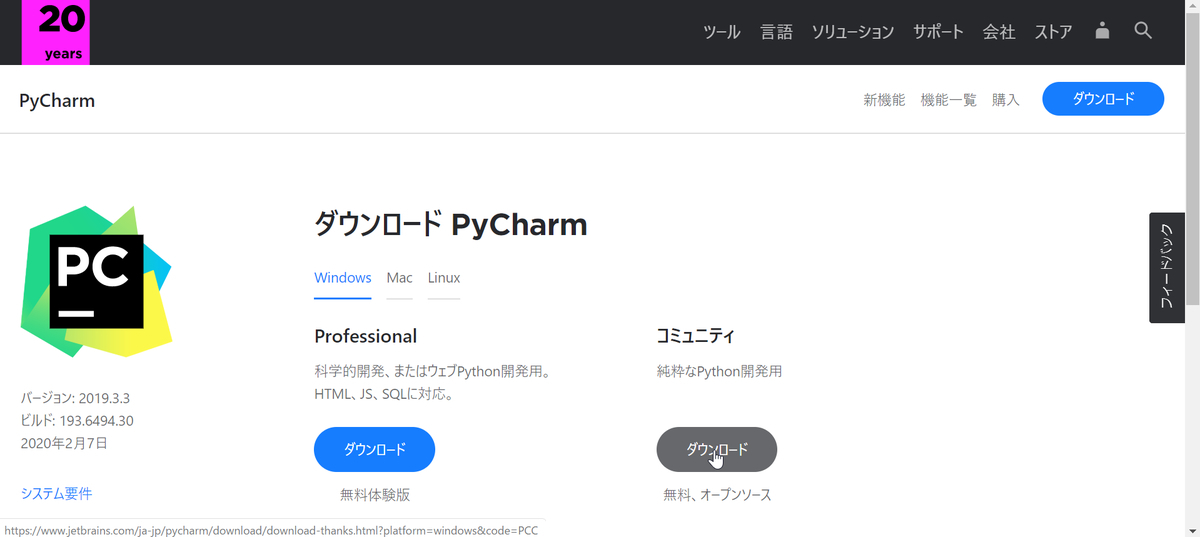Click the header ダウンロード button
This screenshot has height=537, width=1200.
(1103, 99)
